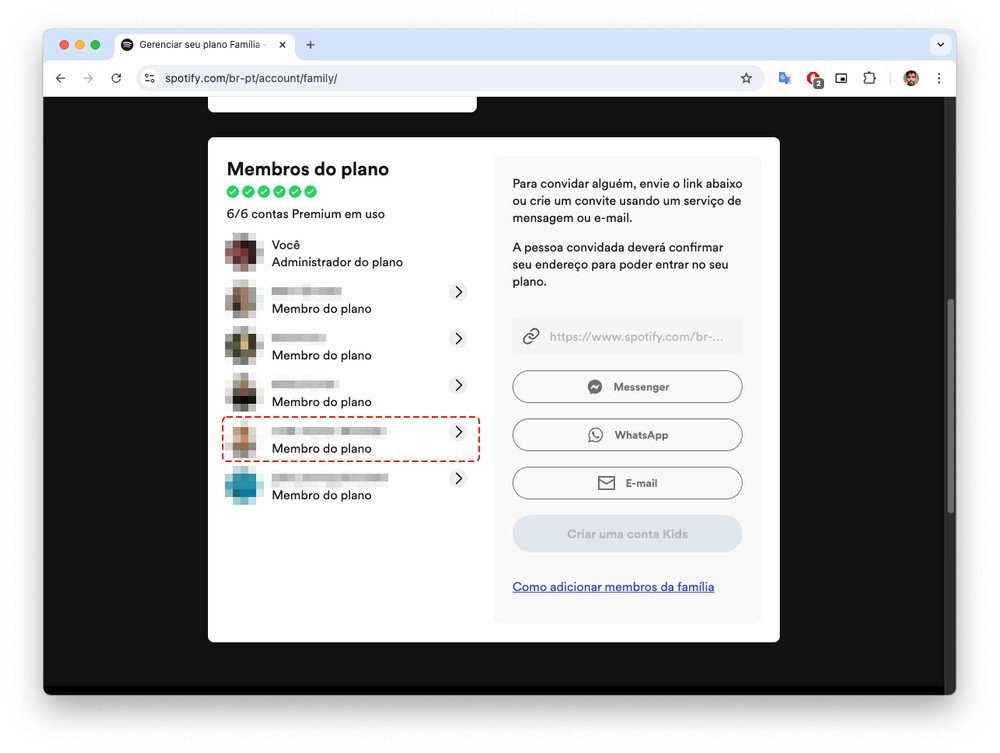Share invitation through WhatsApp button

(627, 435)
